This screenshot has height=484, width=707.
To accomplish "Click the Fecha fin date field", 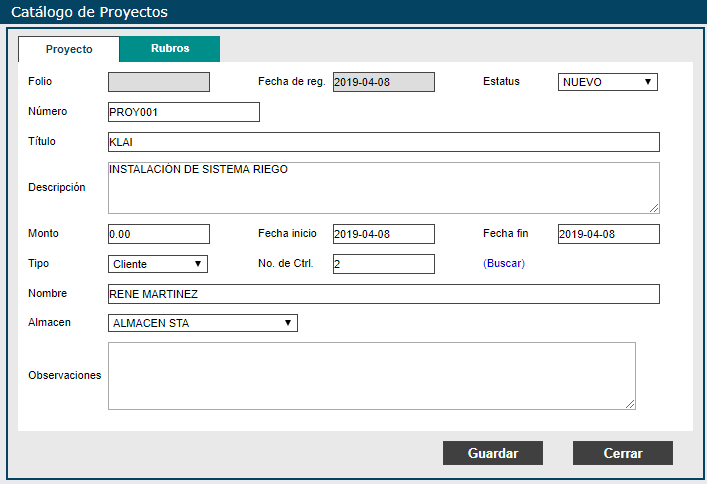I will [x=608, y=234].
